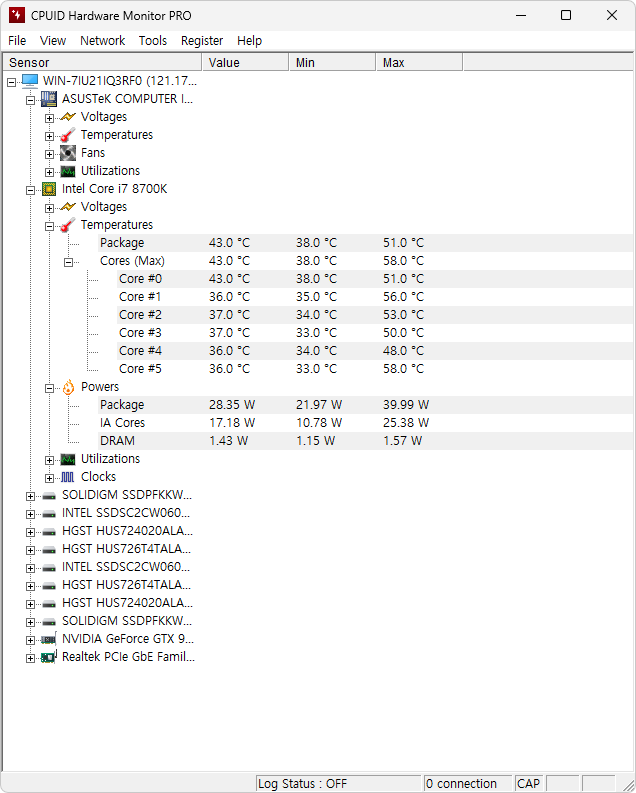Click the Max column header
Image resolution: width=636 pixels, height=793 pixels.
(x=419, y=62)
